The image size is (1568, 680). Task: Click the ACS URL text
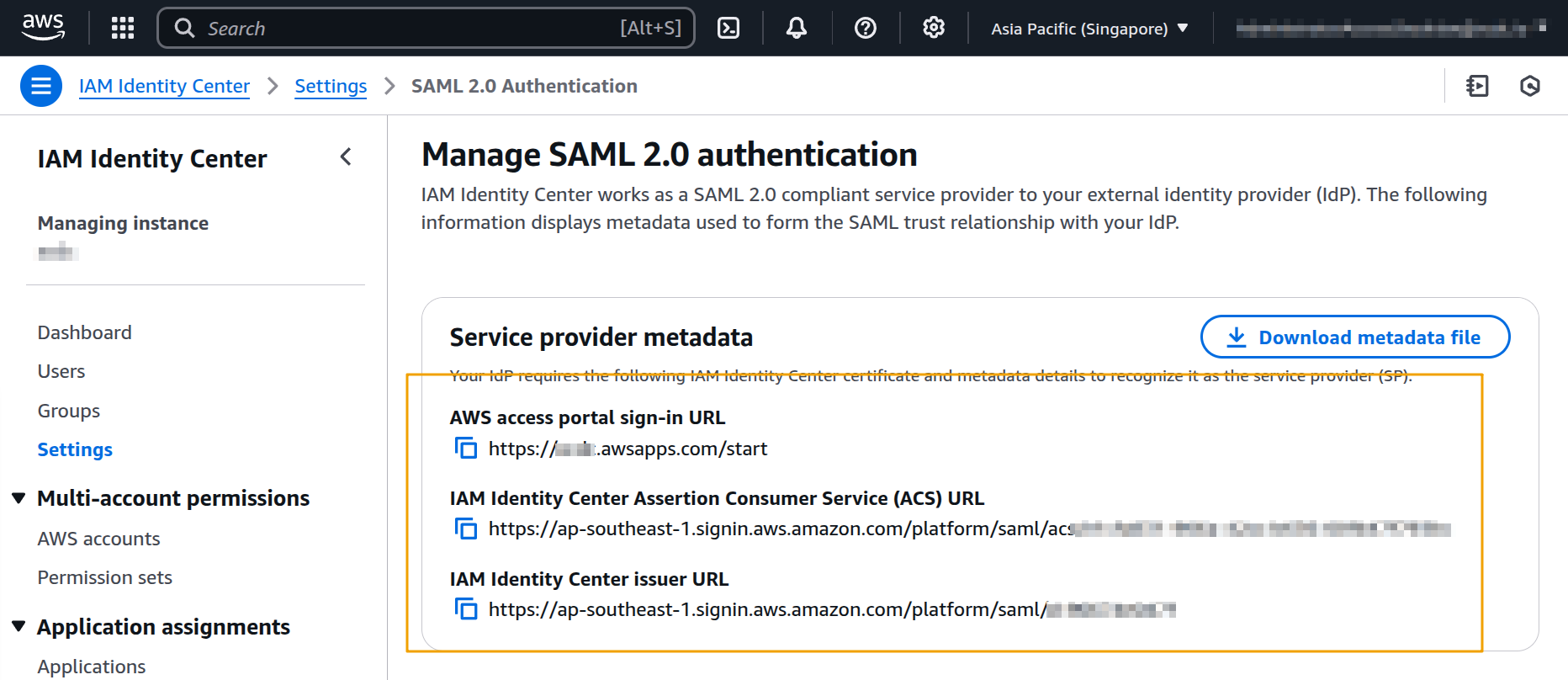969,529
